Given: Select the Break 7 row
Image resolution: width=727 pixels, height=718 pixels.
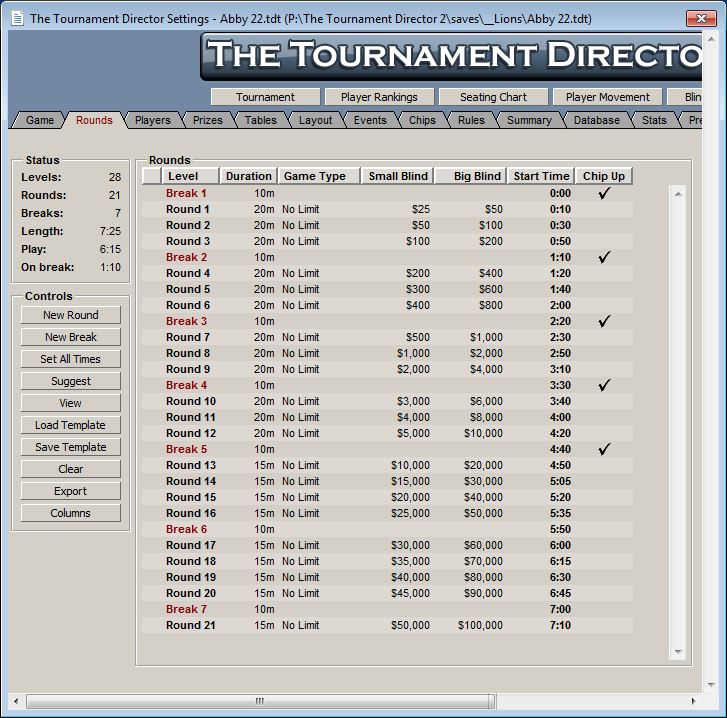Looking at the screenshot, I should pos(387,609).
